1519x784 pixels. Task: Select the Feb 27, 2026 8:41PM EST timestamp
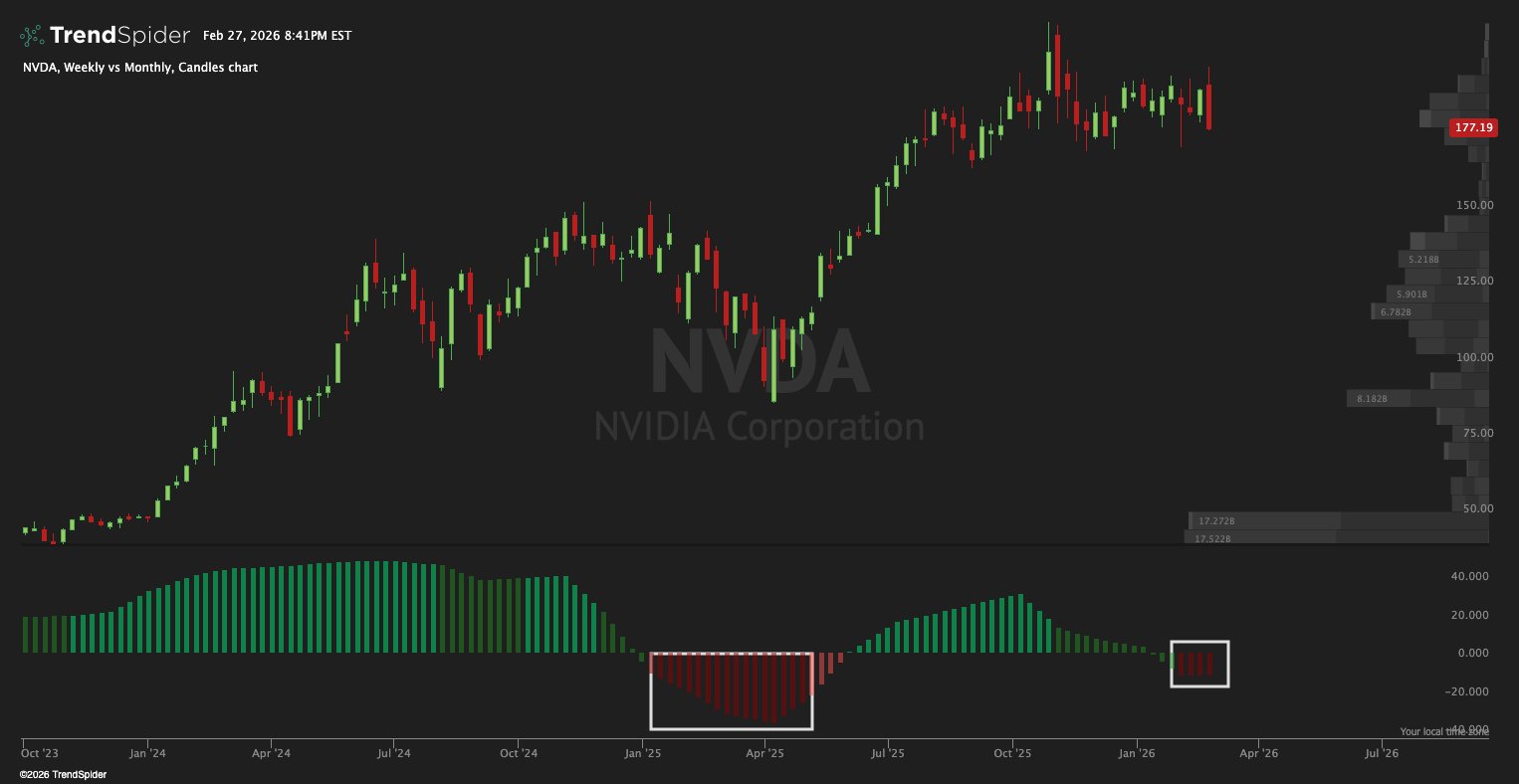click(277, 36)
